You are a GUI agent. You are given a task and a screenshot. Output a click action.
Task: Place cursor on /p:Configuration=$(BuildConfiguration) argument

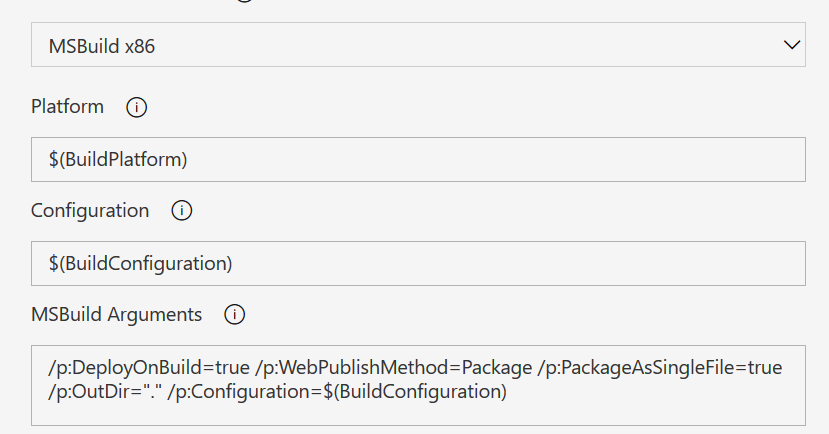pyautogui.click(x=337, y=393)
